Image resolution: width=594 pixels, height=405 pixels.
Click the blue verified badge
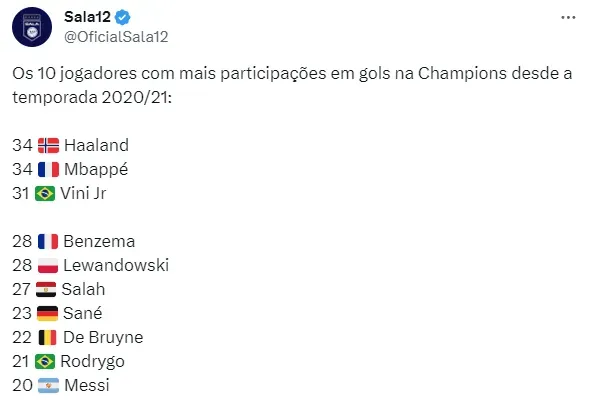click(x=122, y=17)
